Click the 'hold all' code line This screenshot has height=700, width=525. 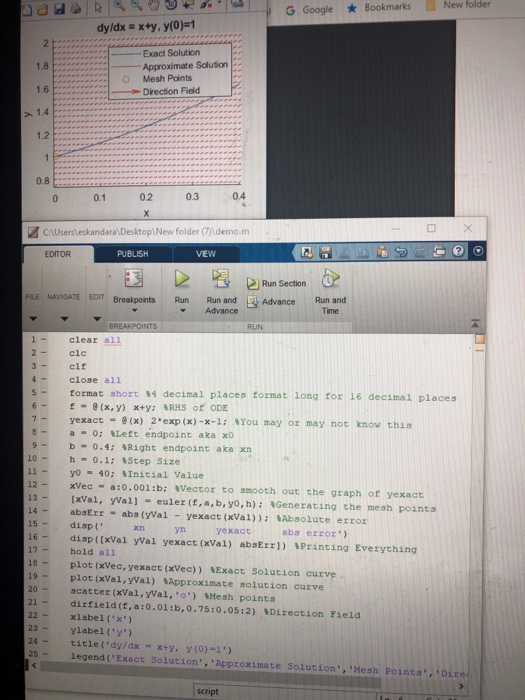point(92,552)
